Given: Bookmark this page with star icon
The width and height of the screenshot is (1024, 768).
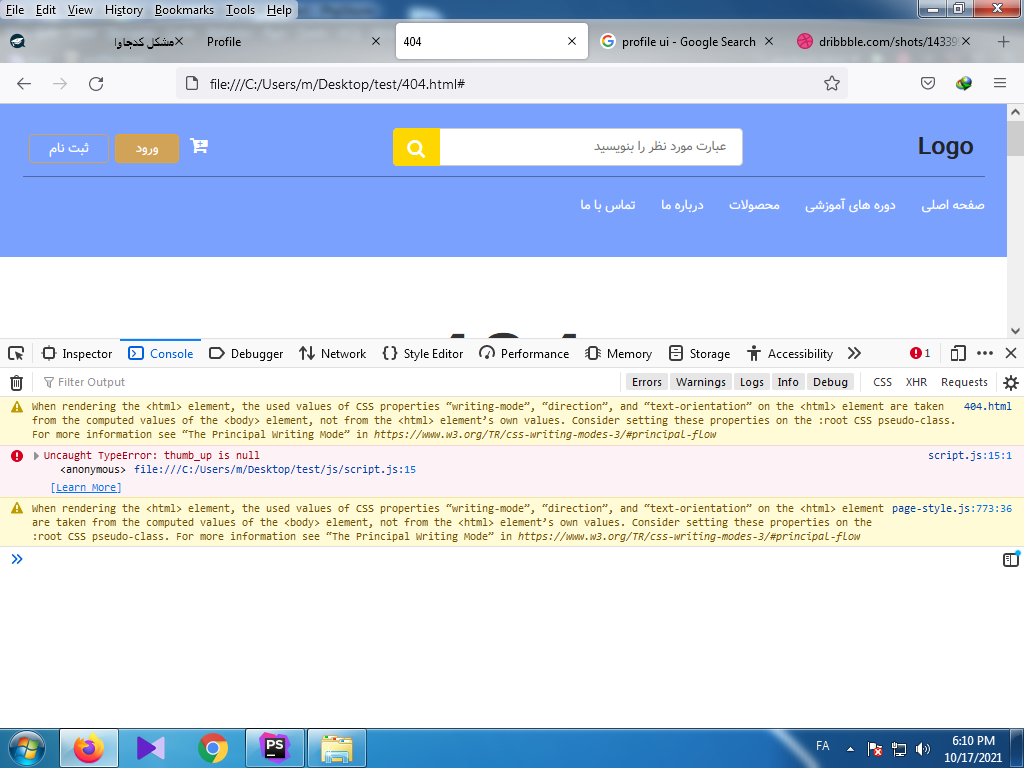Looking at the screenshot, I should pos(831,84).
